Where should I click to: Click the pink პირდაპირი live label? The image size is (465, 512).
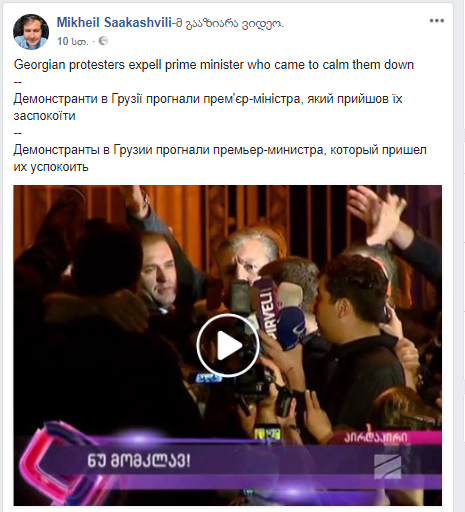(x=376, y=437)
